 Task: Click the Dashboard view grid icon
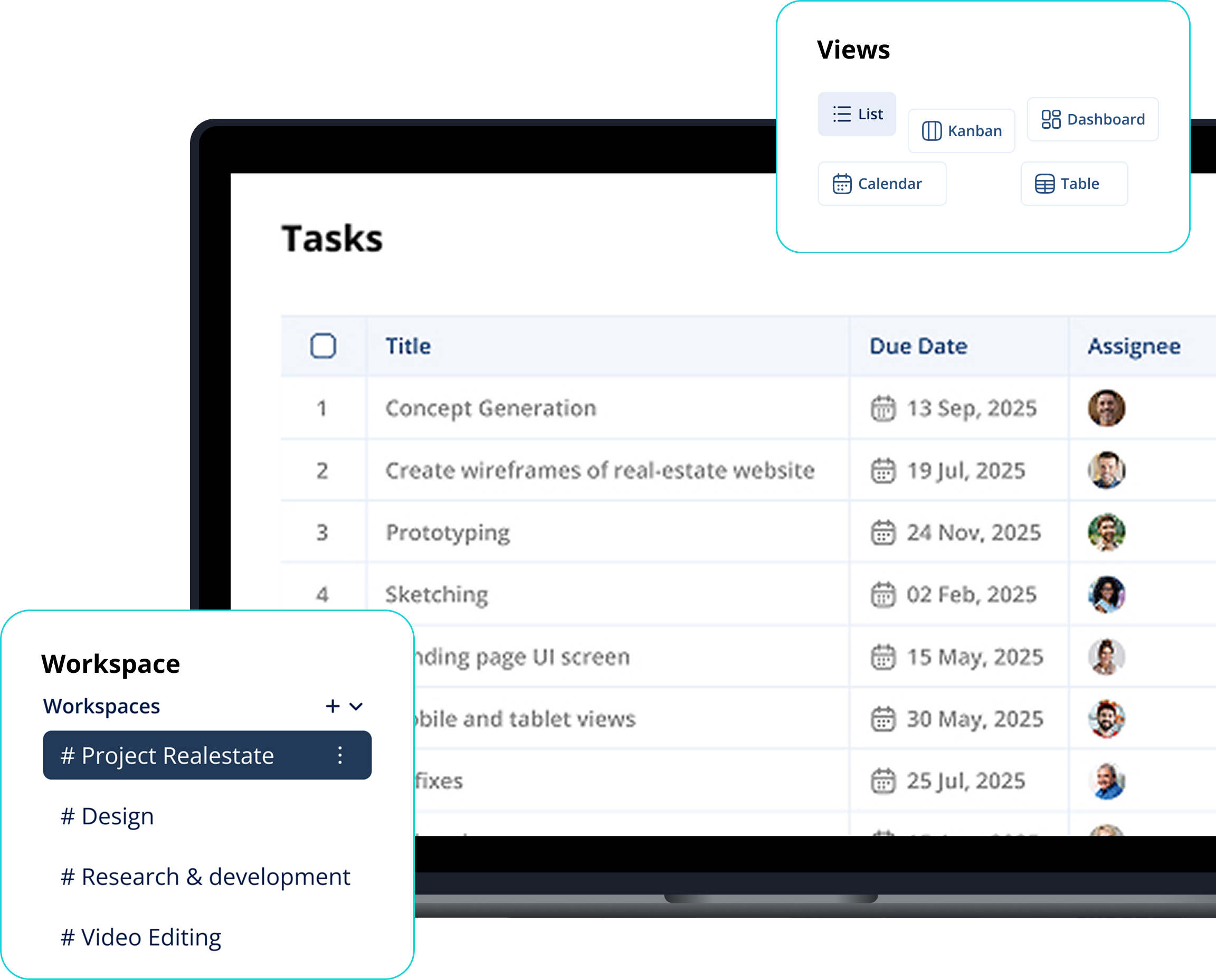click(1051, 120)
